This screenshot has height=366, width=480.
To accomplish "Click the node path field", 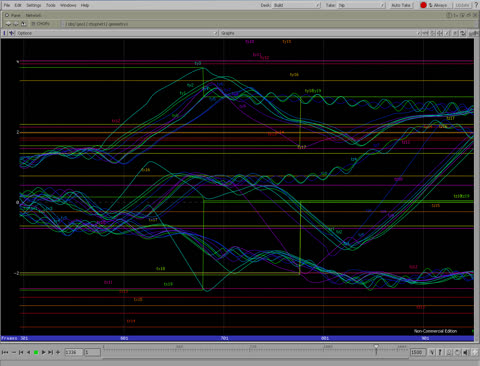I will click(267, 24).
